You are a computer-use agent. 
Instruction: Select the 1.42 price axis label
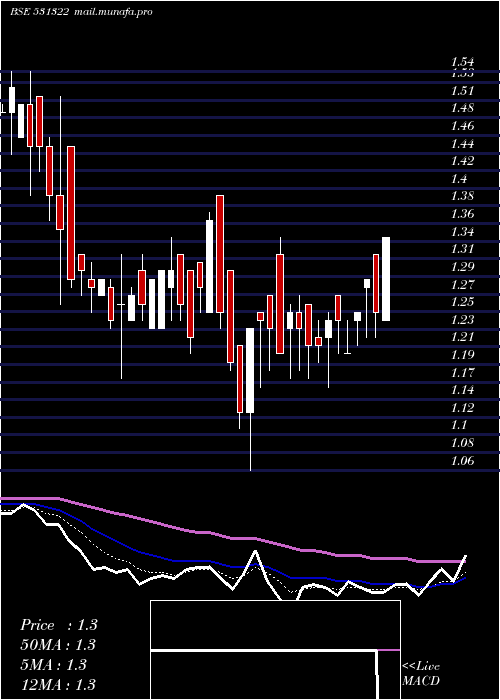click(462, 161)
